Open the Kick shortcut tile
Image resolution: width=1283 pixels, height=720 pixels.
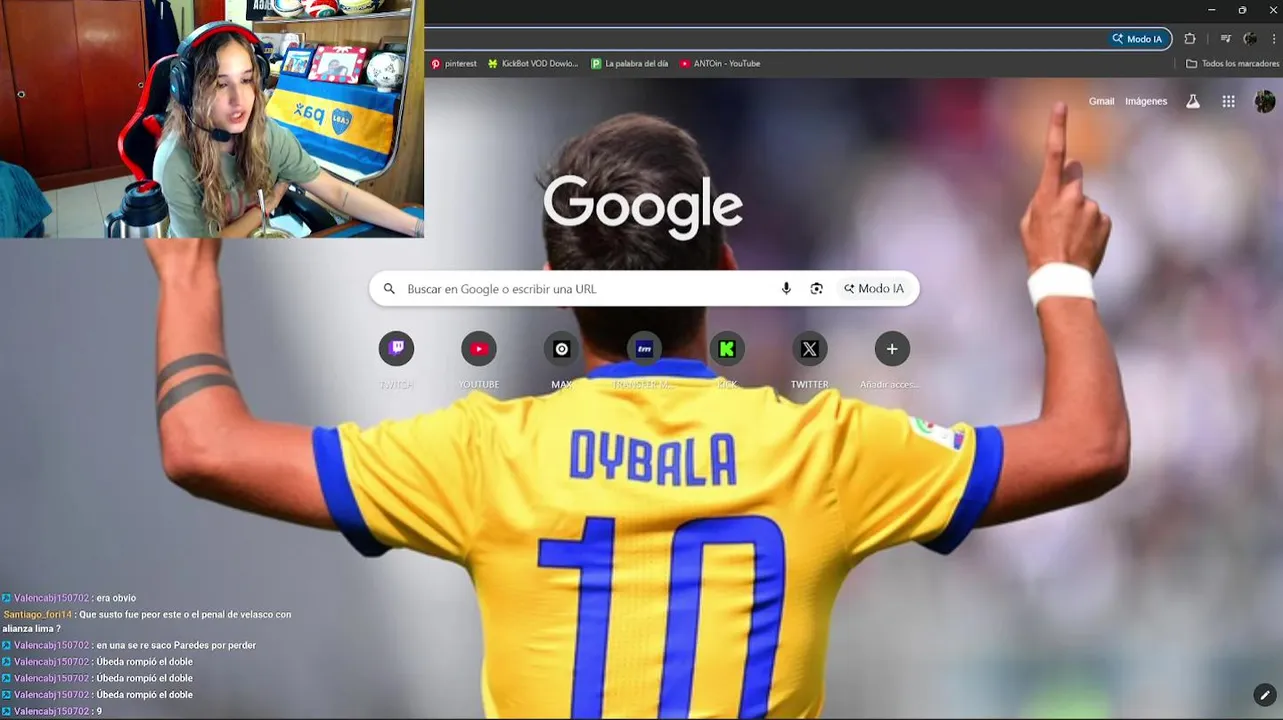tap(727, 349)
